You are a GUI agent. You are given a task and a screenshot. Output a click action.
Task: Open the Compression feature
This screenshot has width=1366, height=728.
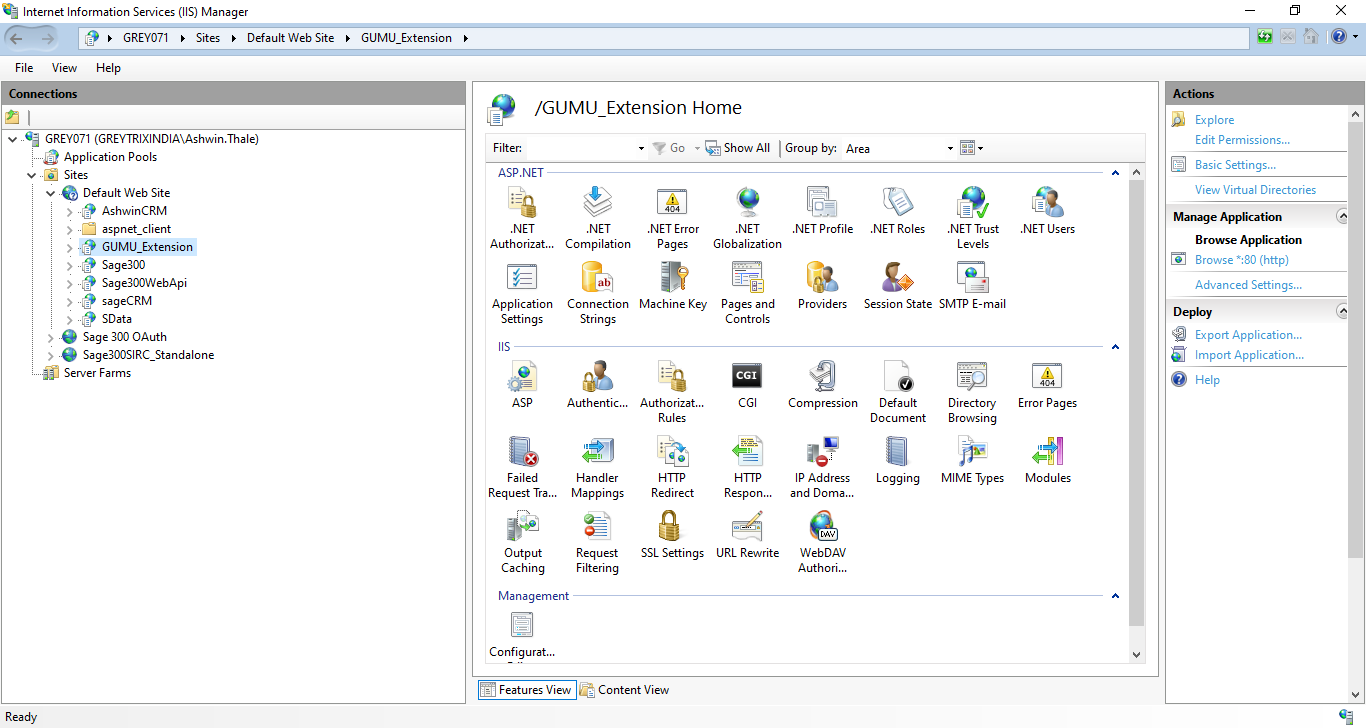pyautogui.click(x=822, y=385)
